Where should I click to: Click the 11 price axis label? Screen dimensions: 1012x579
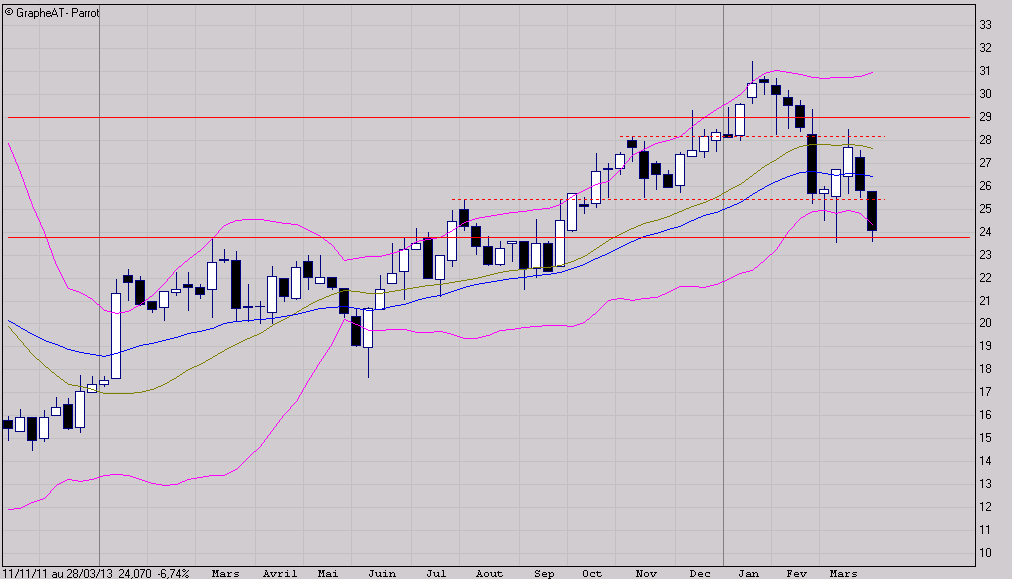coord(986,530)
